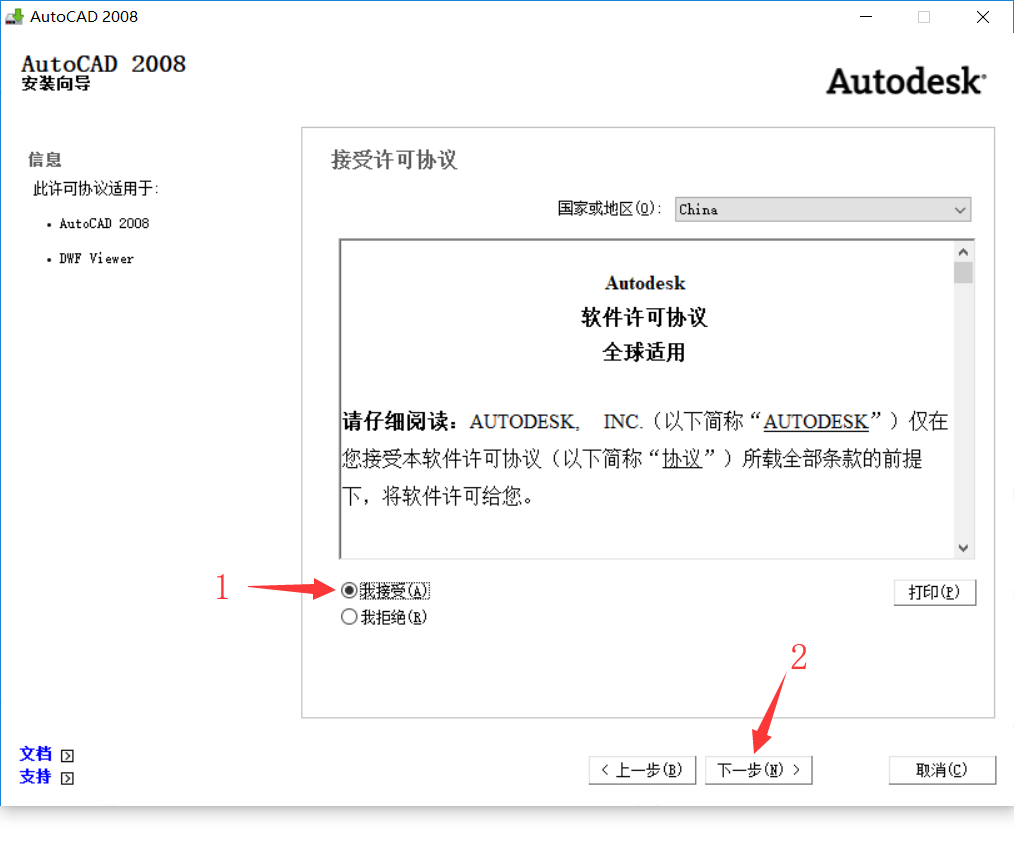Select the 我拒绝(R) radio button
1014x857 pixels.
[x=349, y=617]
